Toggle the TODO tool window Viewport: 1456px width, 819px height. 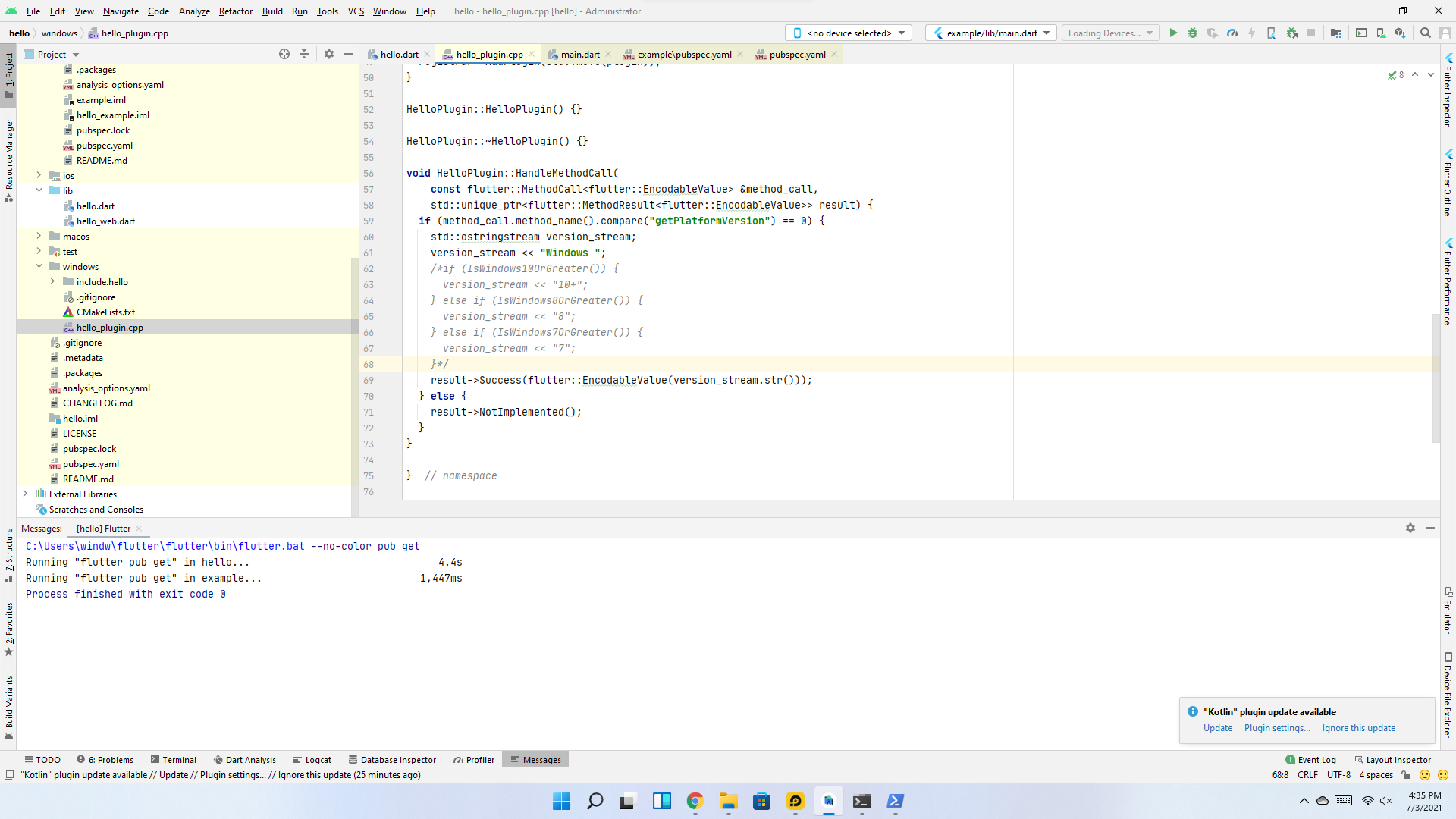[x=42, y=759]
